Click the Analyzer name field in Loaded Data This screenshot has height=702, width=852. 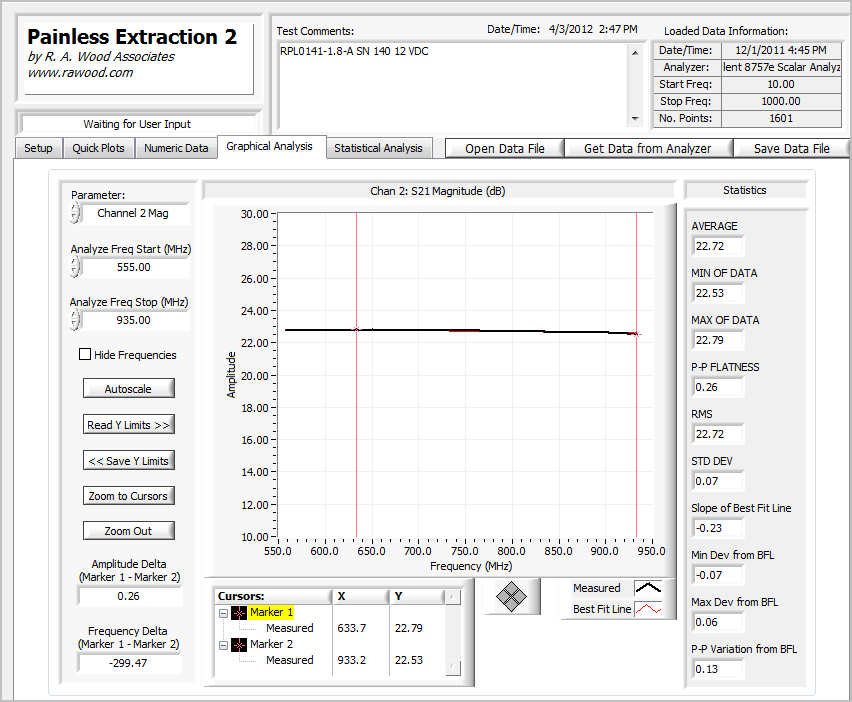click(781, 67)
